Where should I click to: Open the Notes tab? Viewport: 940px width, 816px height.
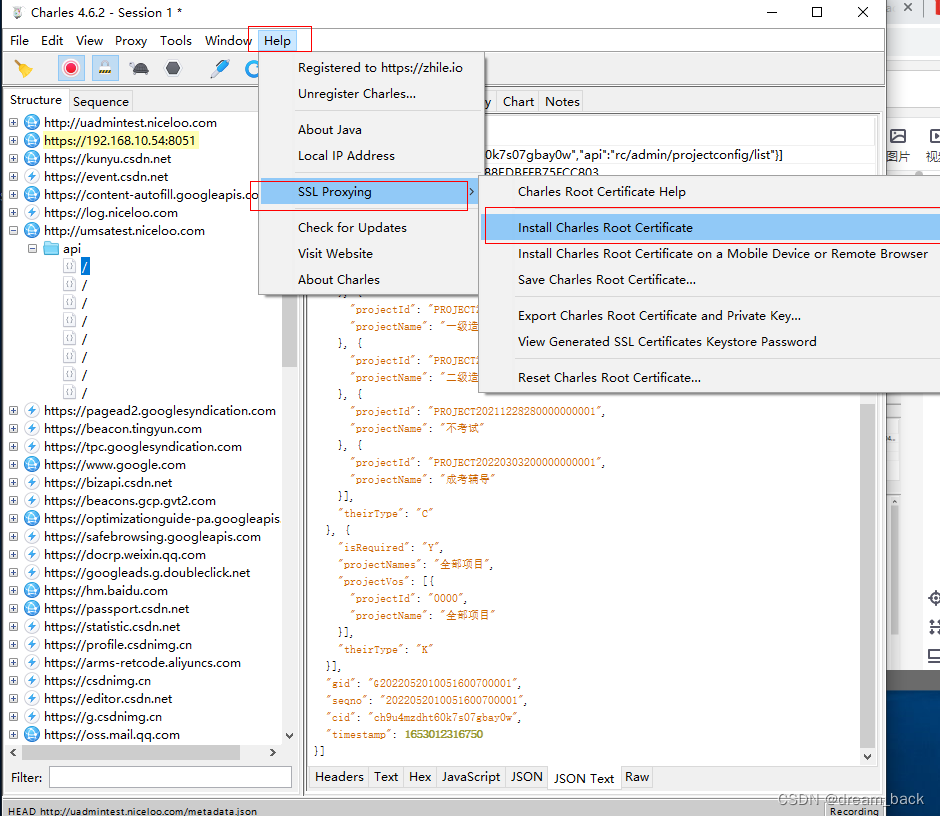[562, 101]
